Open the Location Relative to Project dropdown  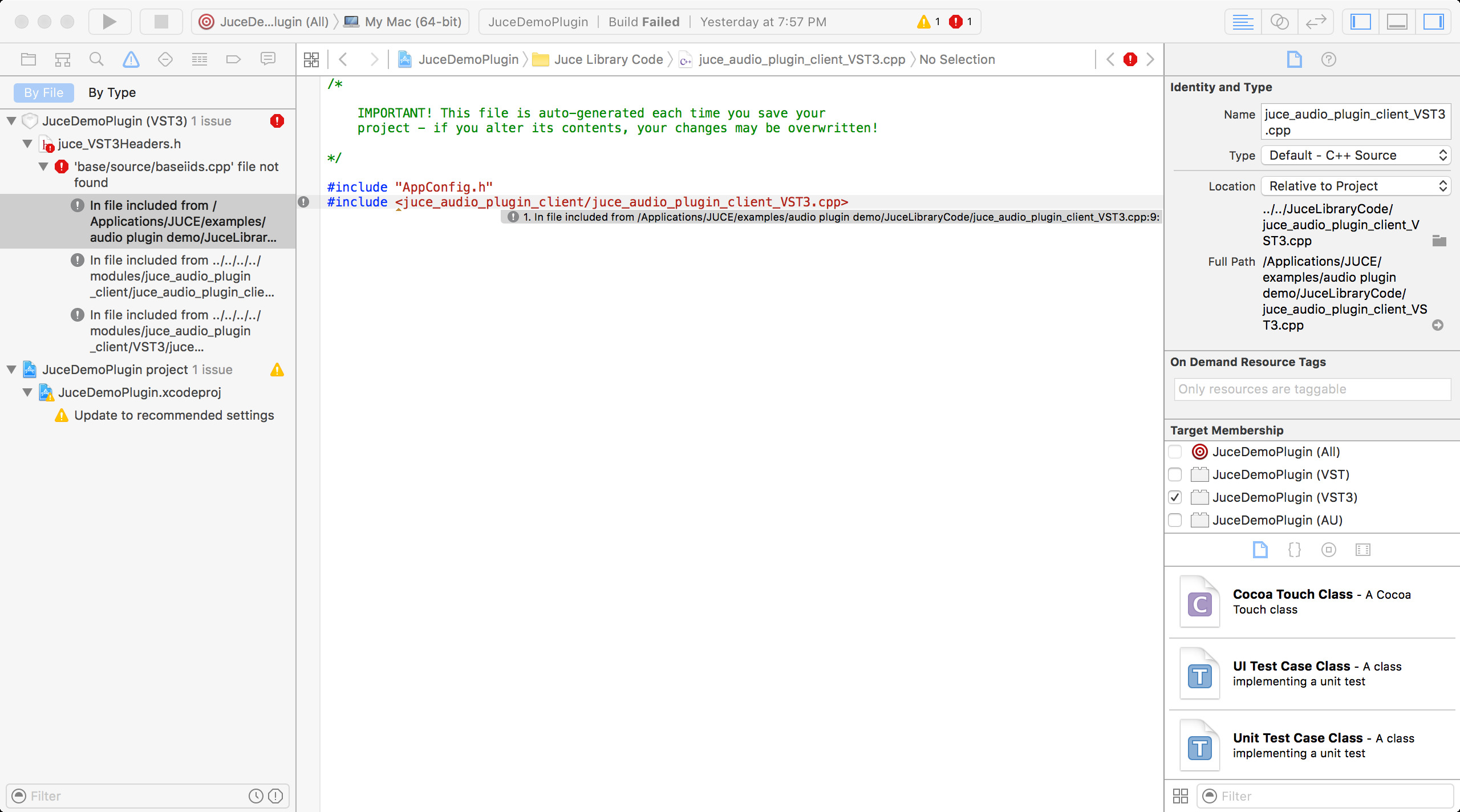tap(1355, 186)
